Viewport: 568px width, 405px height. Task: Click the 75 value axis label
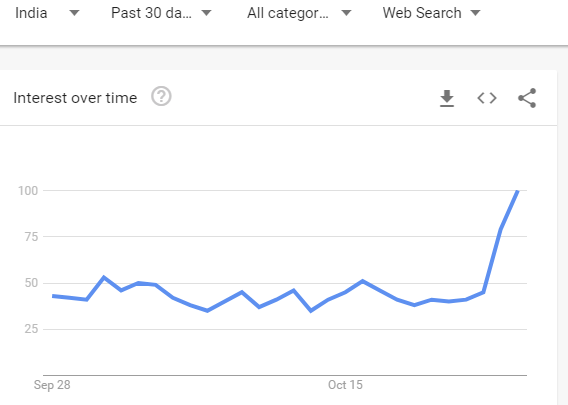pos(31,237)
